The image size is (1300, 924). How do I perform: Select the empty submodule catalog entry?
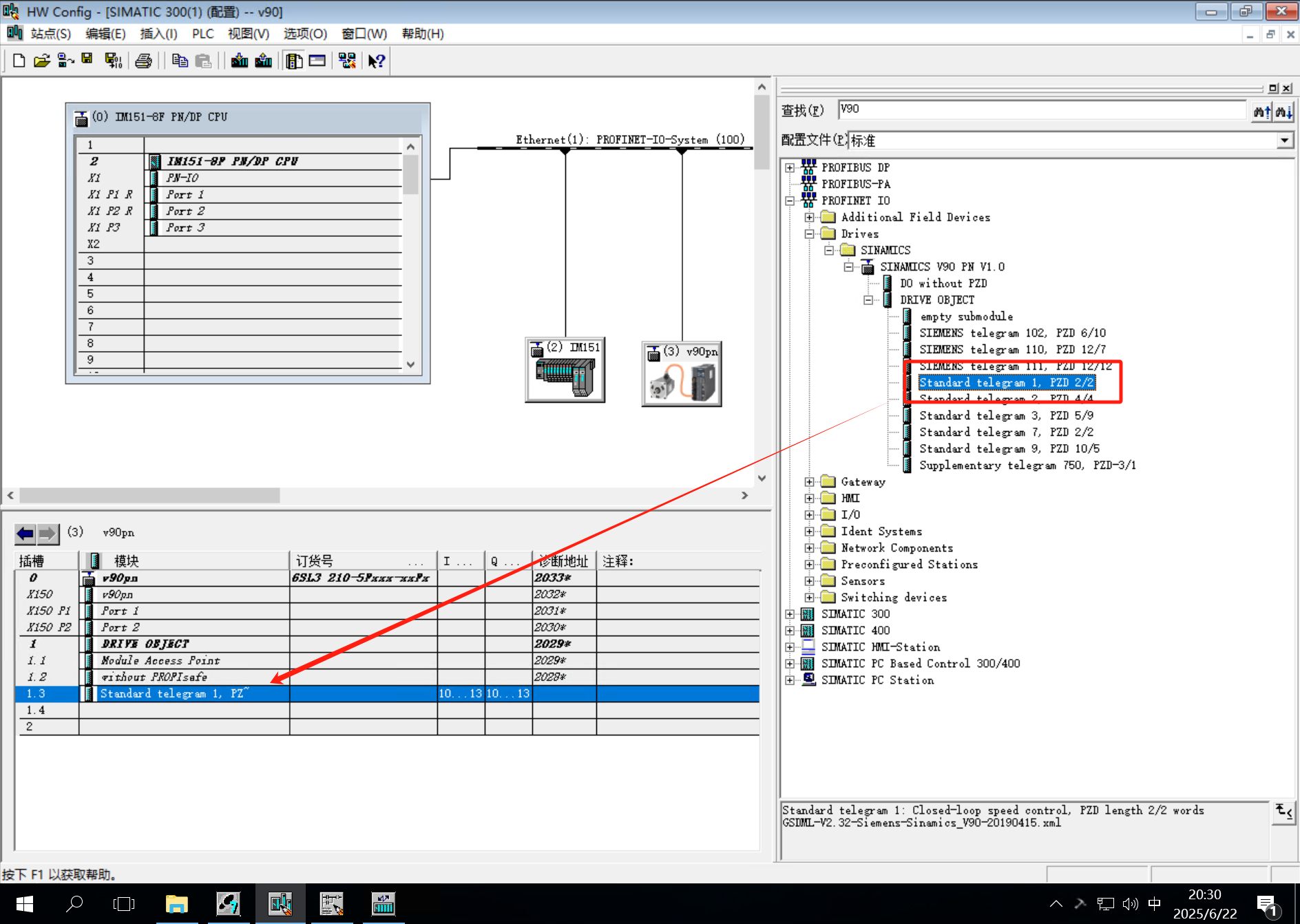pos(966,317)
